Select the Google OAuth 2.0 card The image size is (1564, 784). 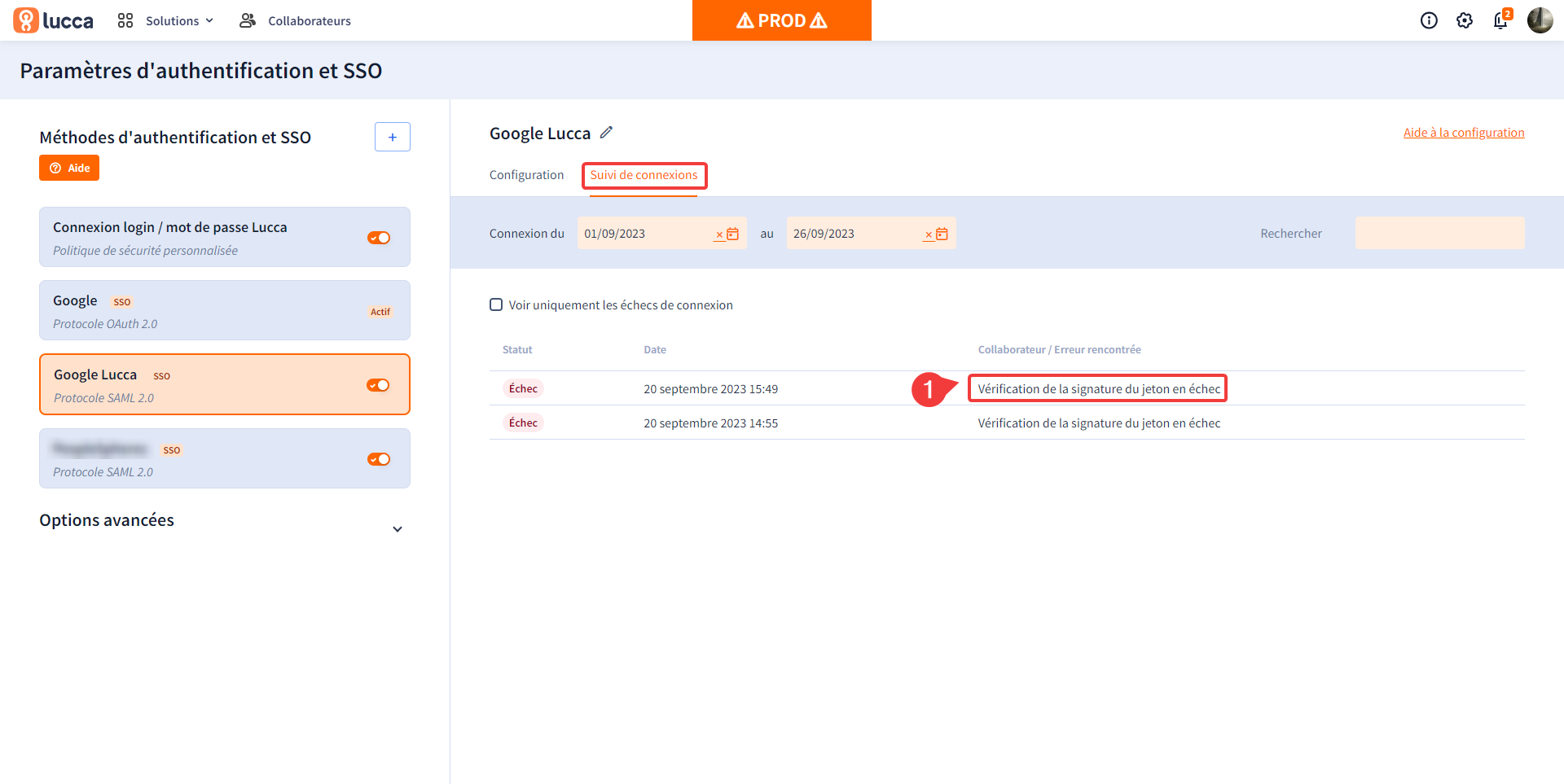(225, 310)
